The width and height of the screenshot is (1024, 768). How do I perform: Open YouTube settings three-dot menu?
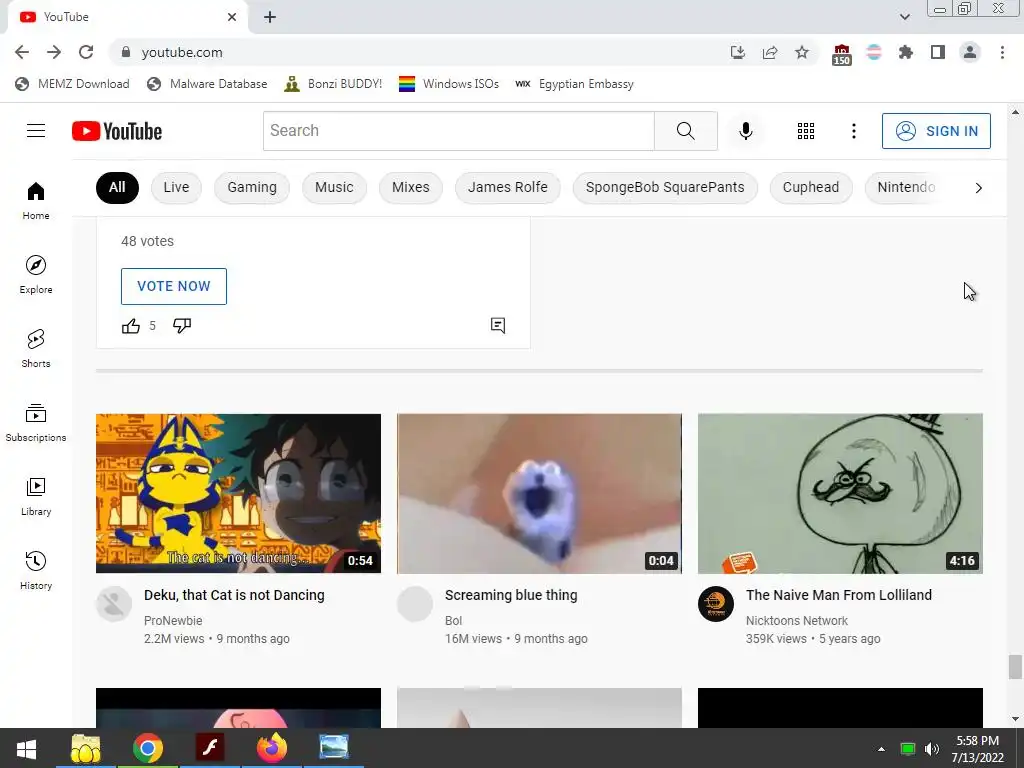point(853,131)
